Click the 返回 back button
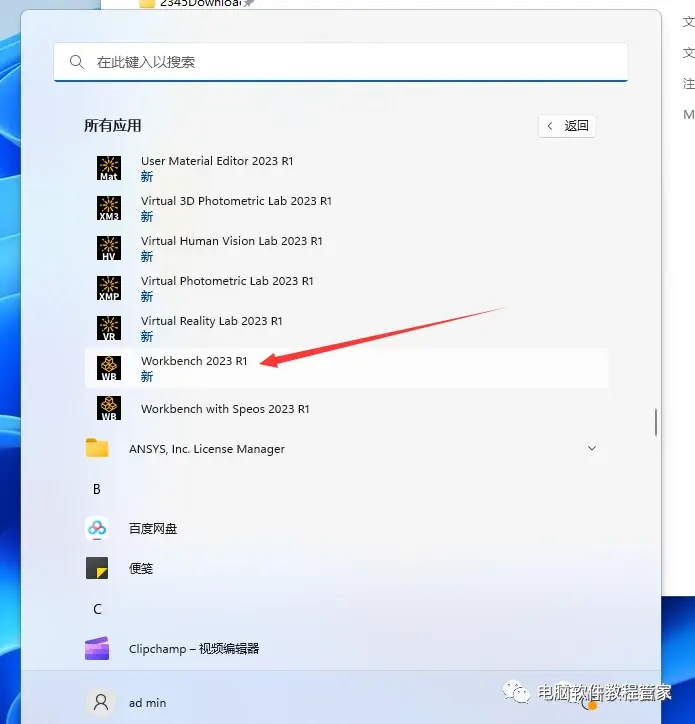The height and width of the screenshot is (724, 695). (x=567, y=126)
